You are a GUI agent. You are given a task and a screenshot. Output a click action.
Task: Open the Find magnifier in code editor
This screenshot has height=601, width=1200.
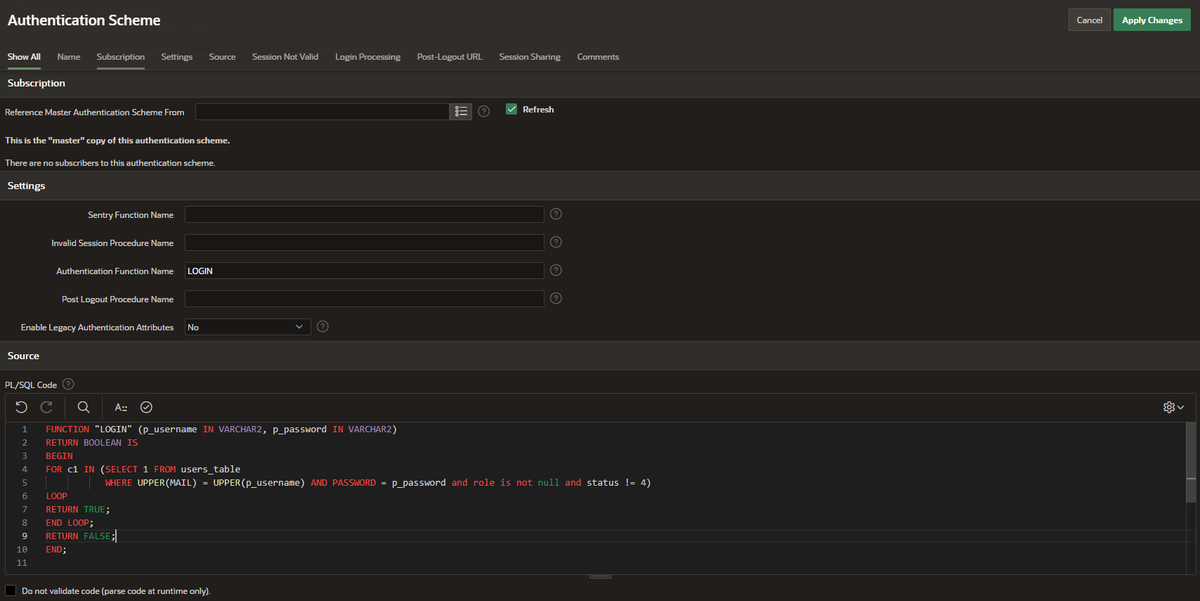84,407
